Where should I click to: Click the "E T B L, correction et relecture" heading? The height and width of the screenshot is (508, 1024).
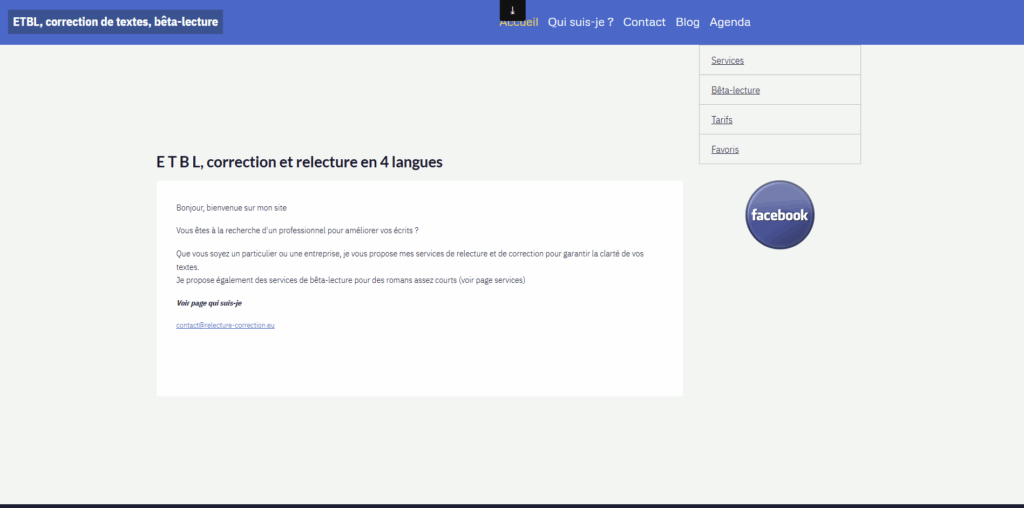pyautogui.click(x=299, y=162)
